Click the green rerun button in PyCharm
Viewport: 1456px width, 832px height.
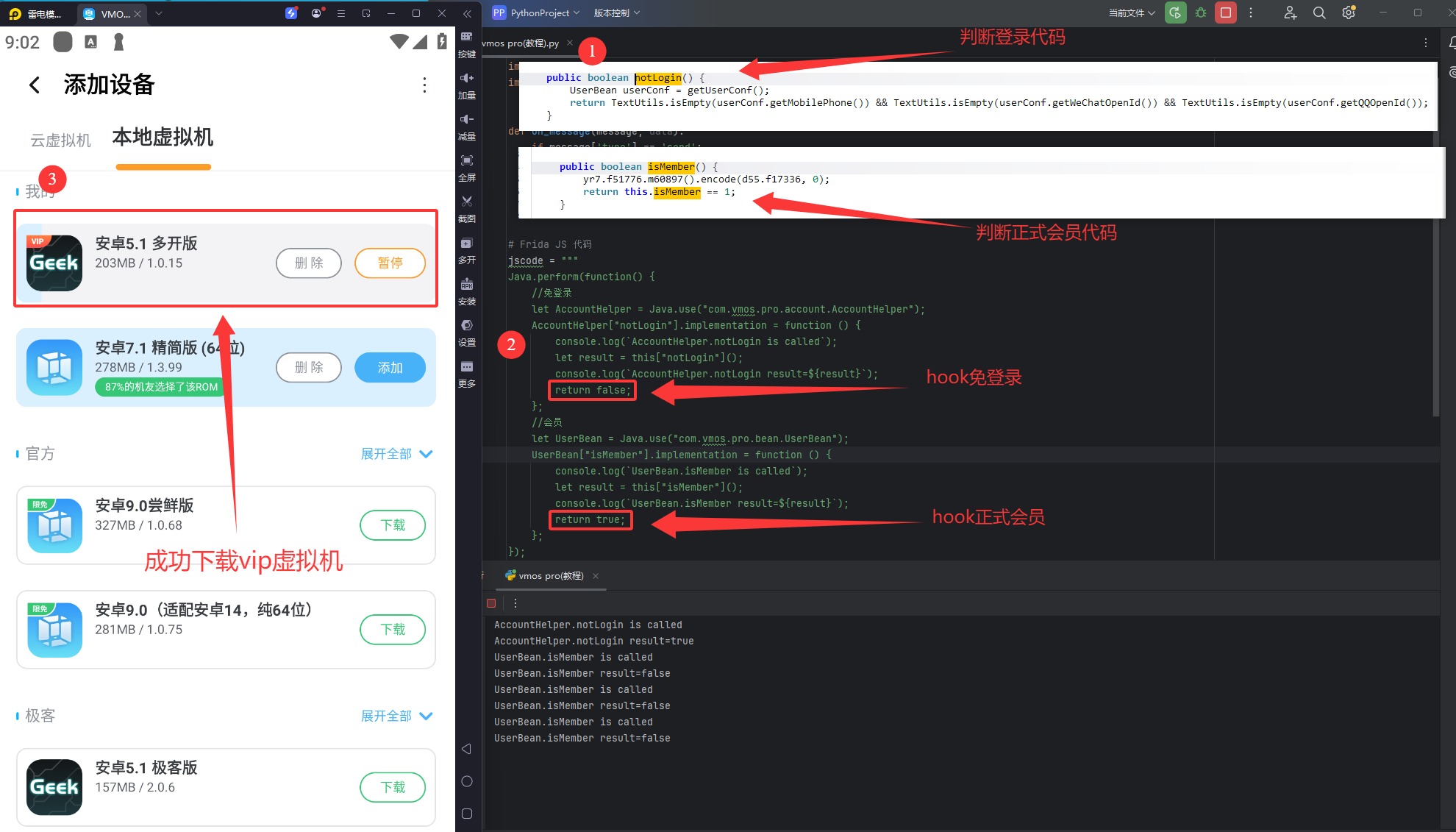[x=1176, y=13]
